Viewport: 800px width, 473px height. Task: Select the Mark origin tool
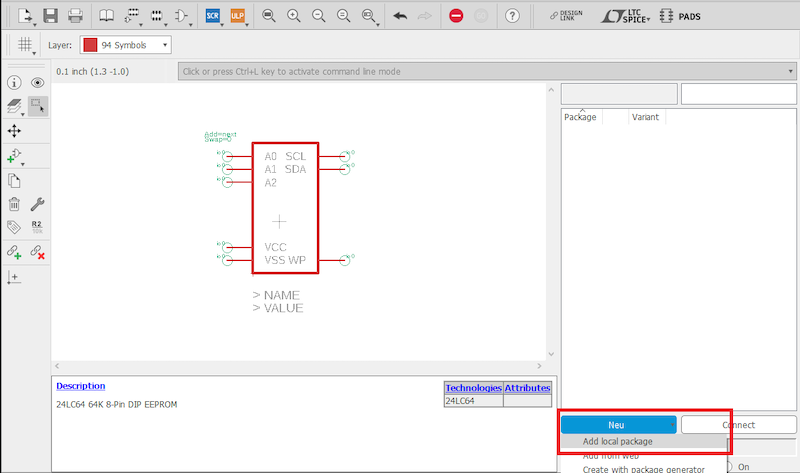pos(14,278)
